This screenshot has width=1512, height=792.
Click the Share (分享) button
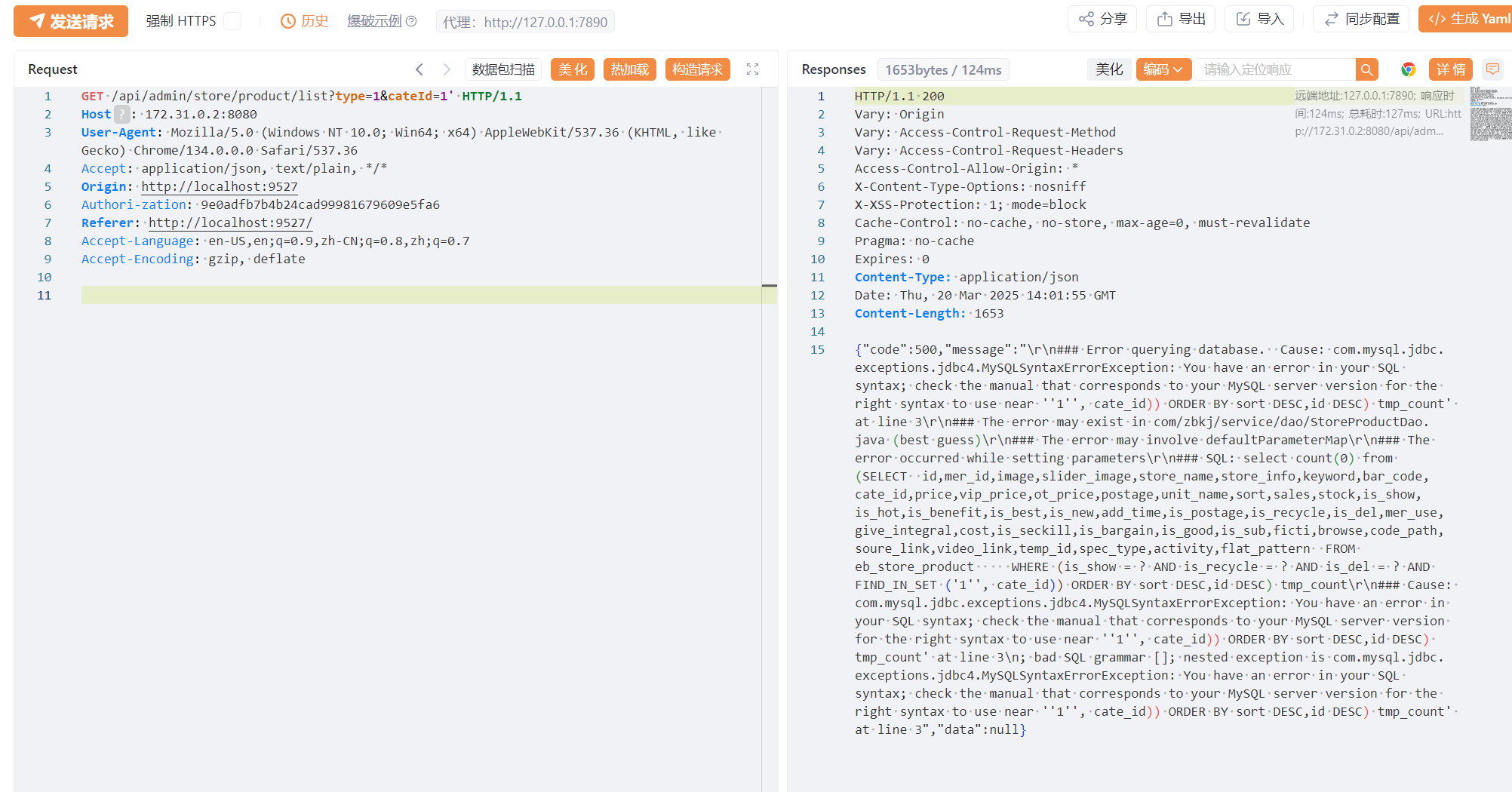(x=1102, y=19)
